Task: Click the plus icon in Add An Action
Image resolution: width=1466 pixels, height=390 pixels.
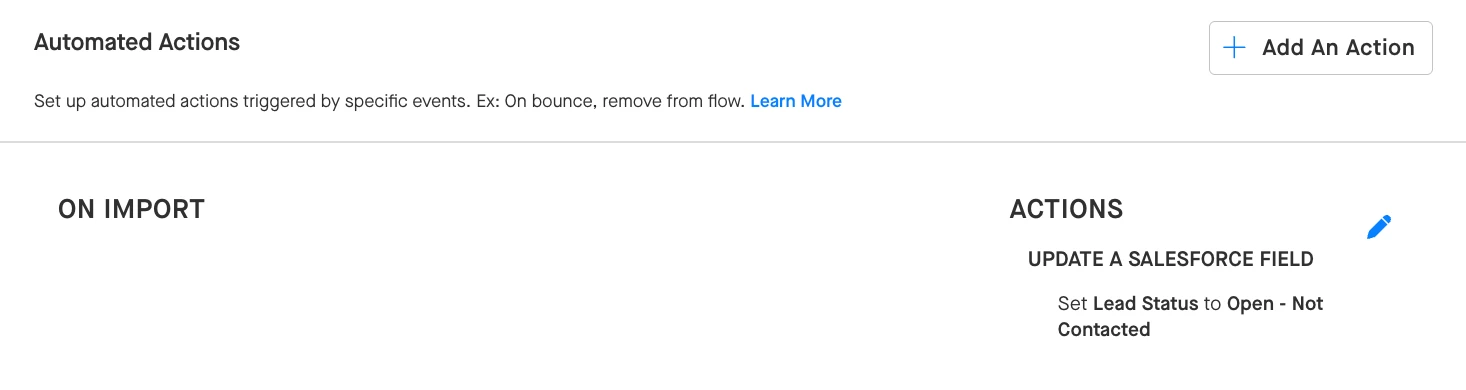Action: pos(1235,48)
